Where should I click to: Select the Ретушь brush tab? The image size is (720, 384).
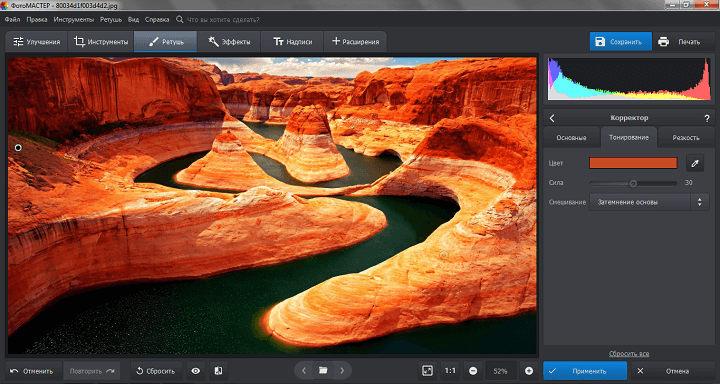click(x=165, y=41)
